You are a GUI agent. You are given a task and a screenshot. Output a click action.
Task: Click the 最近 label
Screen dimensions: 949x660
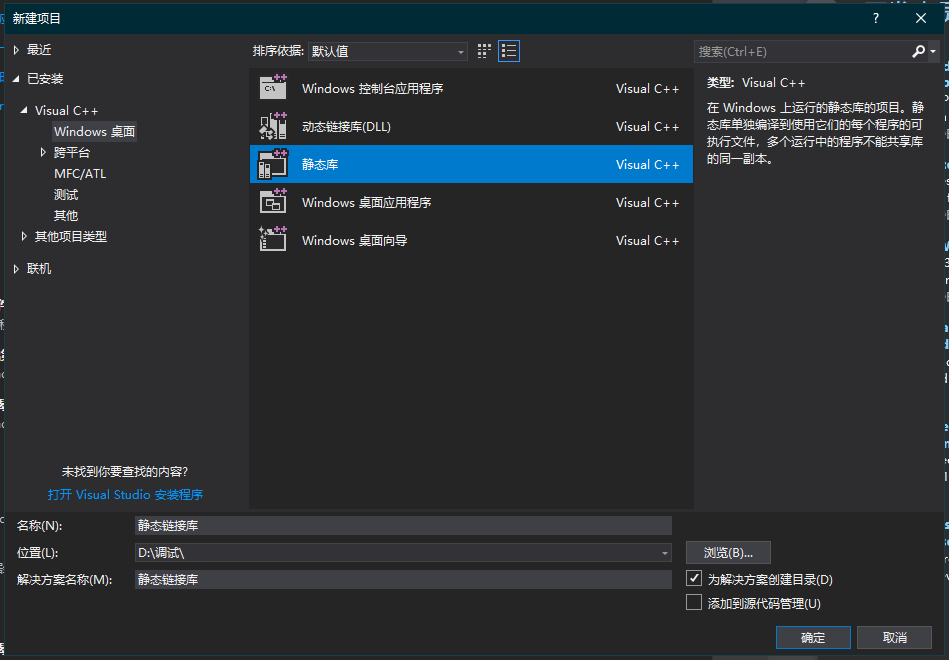point(39,50)
